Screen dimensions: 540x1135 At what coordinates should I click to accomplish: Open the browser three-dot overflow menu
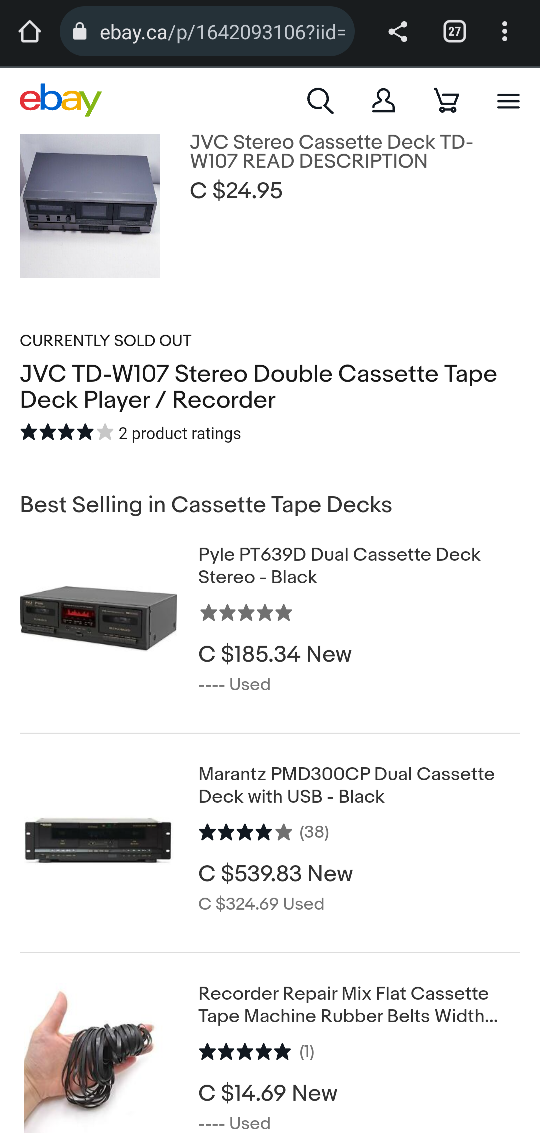505,32
